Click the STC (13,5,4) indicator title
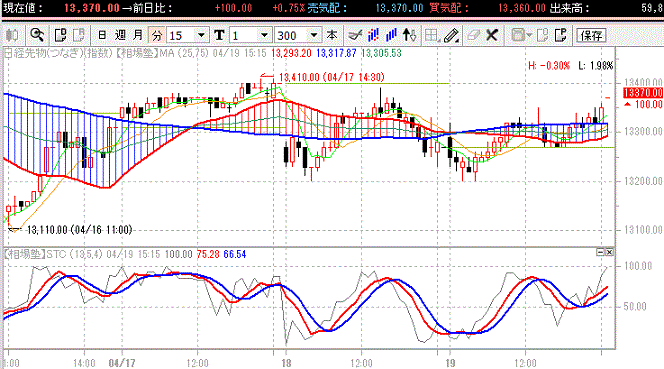The height and width of the screenshot is (369, 664). (74, 254)
